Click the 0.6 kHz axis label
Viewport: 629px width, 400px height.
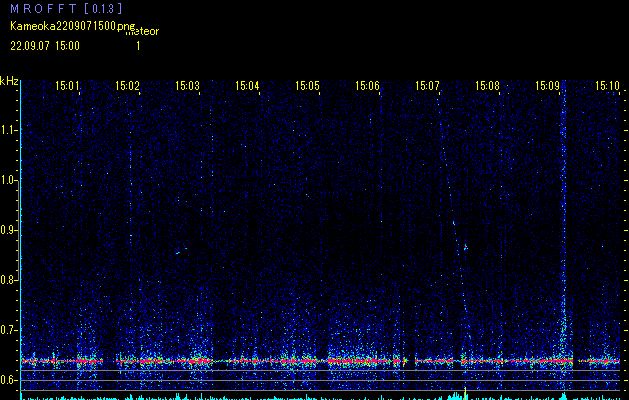[8, 380]
